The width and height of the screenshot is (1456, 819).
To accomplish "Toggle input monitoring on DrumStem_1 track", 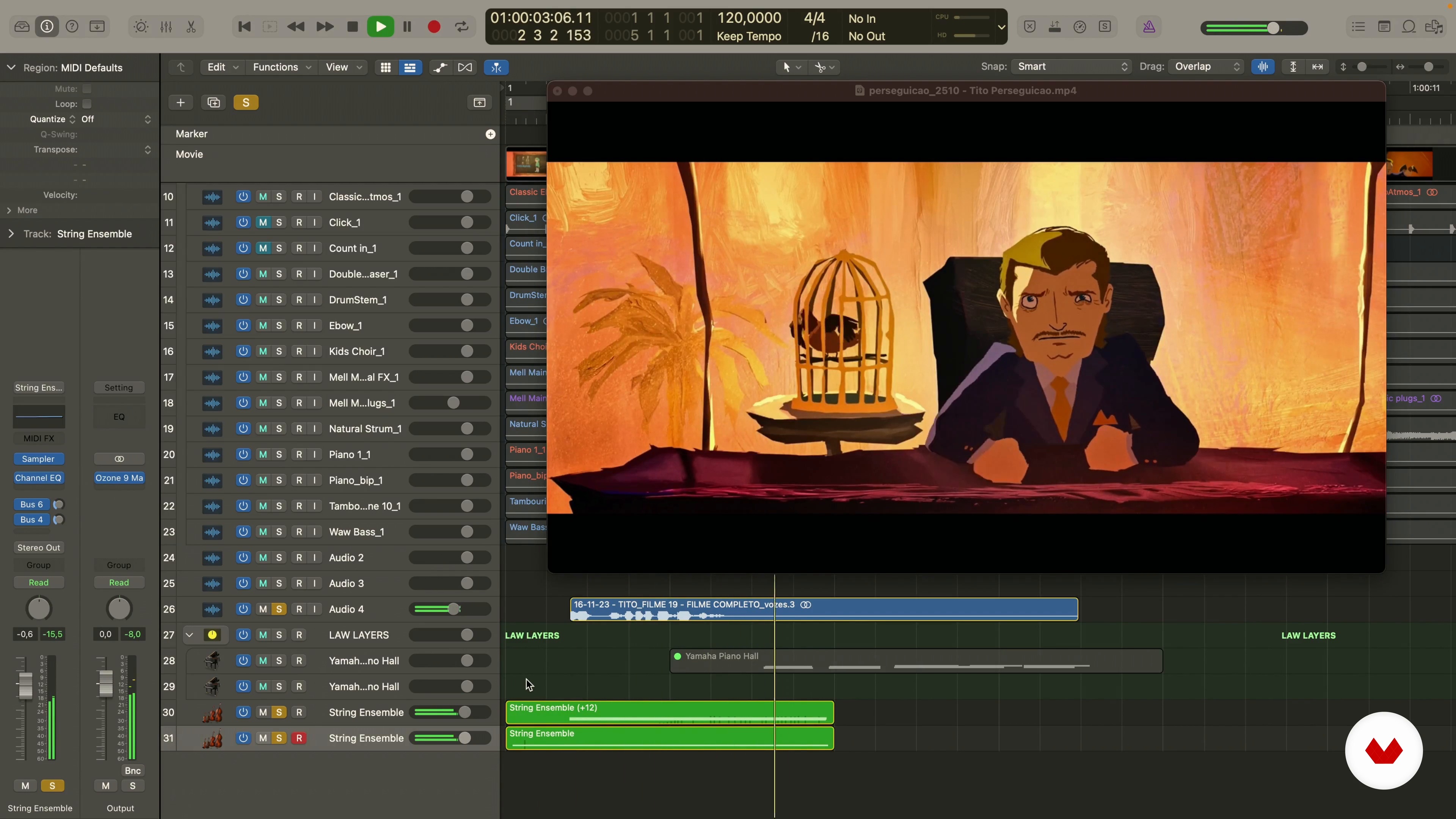I will pyautogui.click(x=315, y=300).
